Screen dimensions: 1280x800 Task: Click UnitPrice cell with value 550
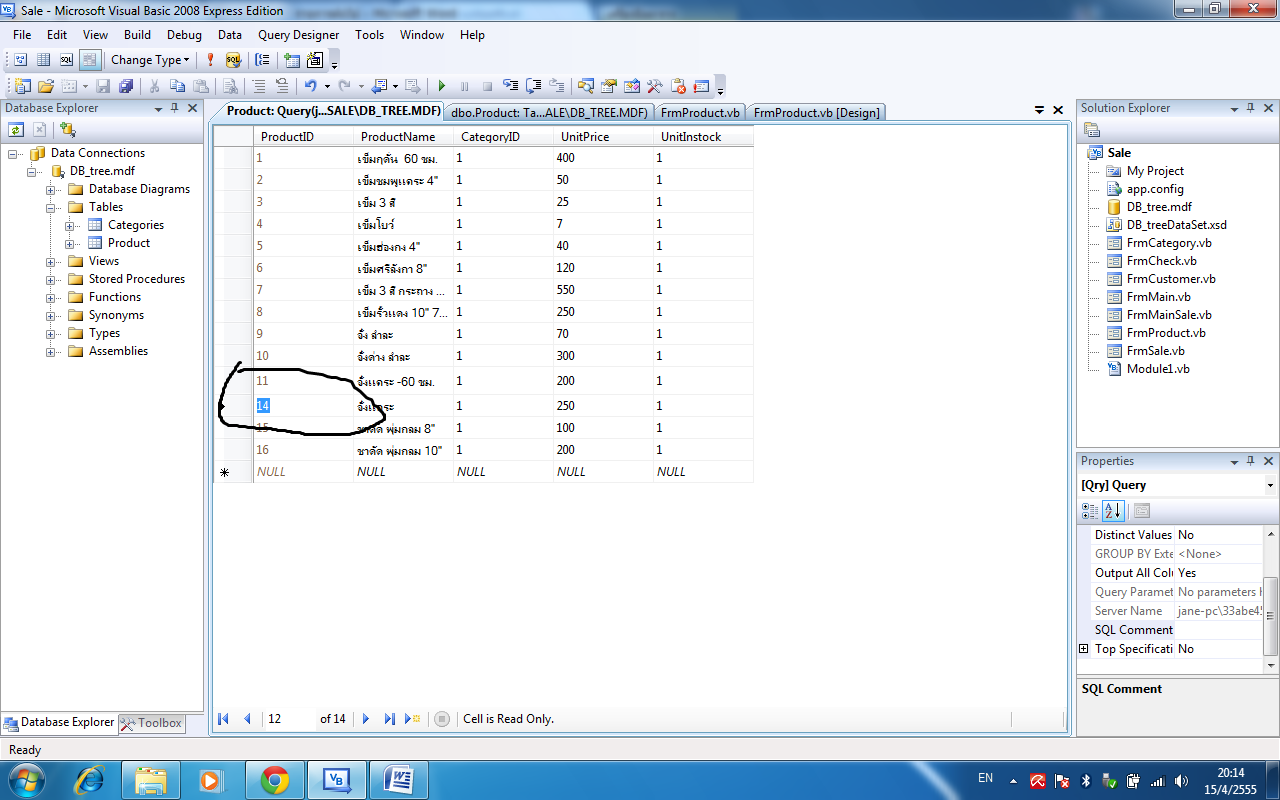(x=603, y=290)
